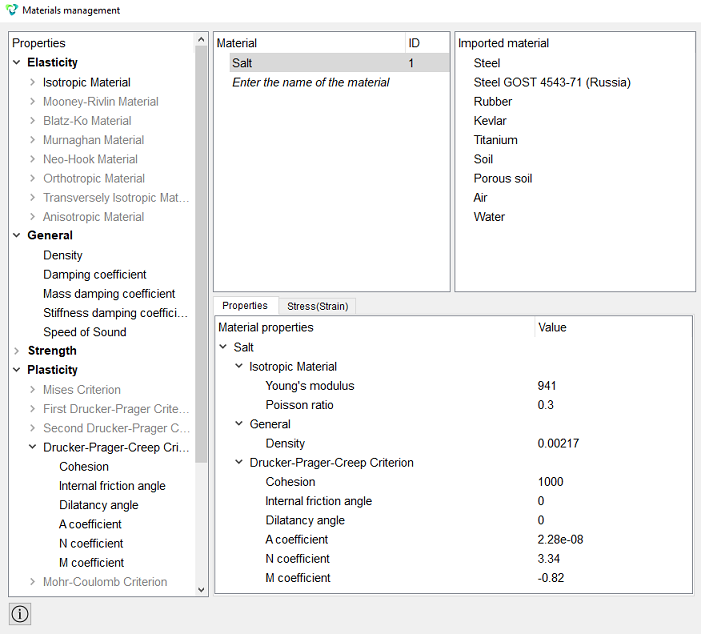Collapse Drucker-Prager-Creep Criterion in left tree
Screen dimensions: 701x634
[32, 447]
